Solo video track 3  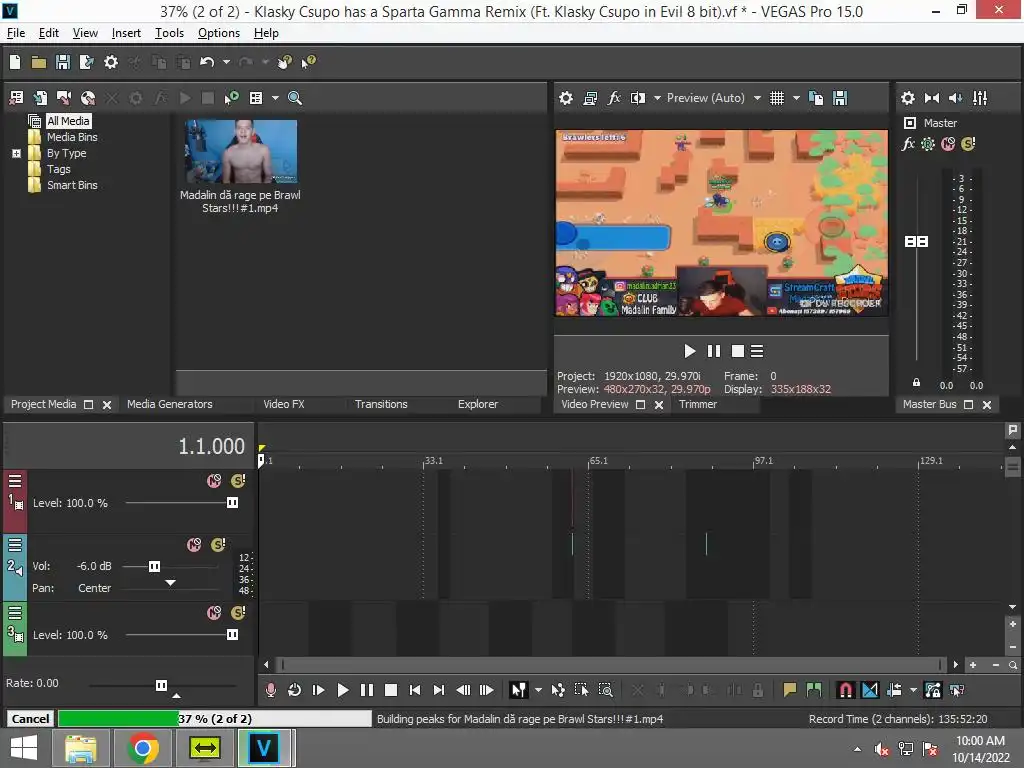[x=238, y=613]
